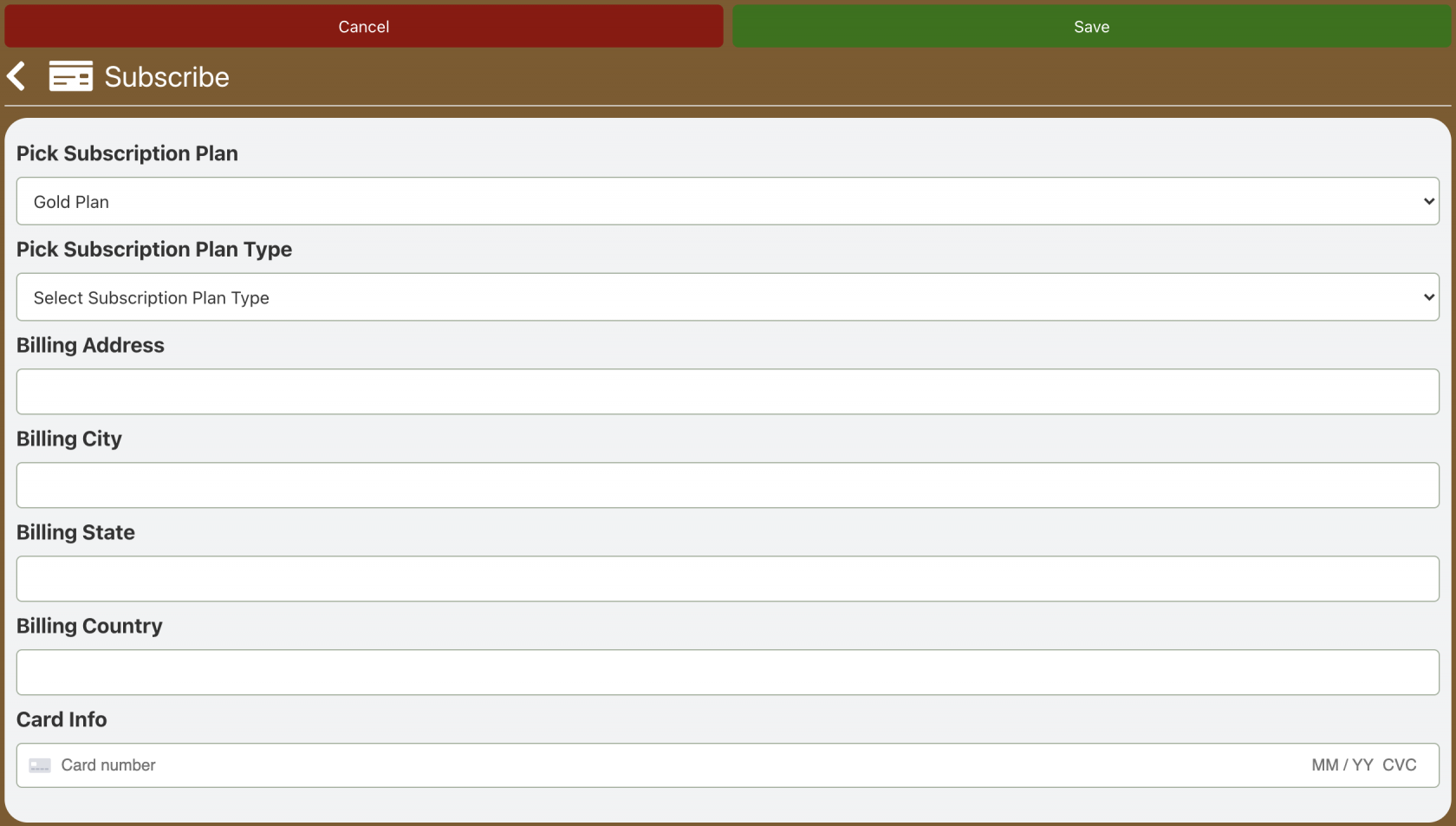Click the CVC field
This screenshot has width=1456, height=826.
point(1399,765)
